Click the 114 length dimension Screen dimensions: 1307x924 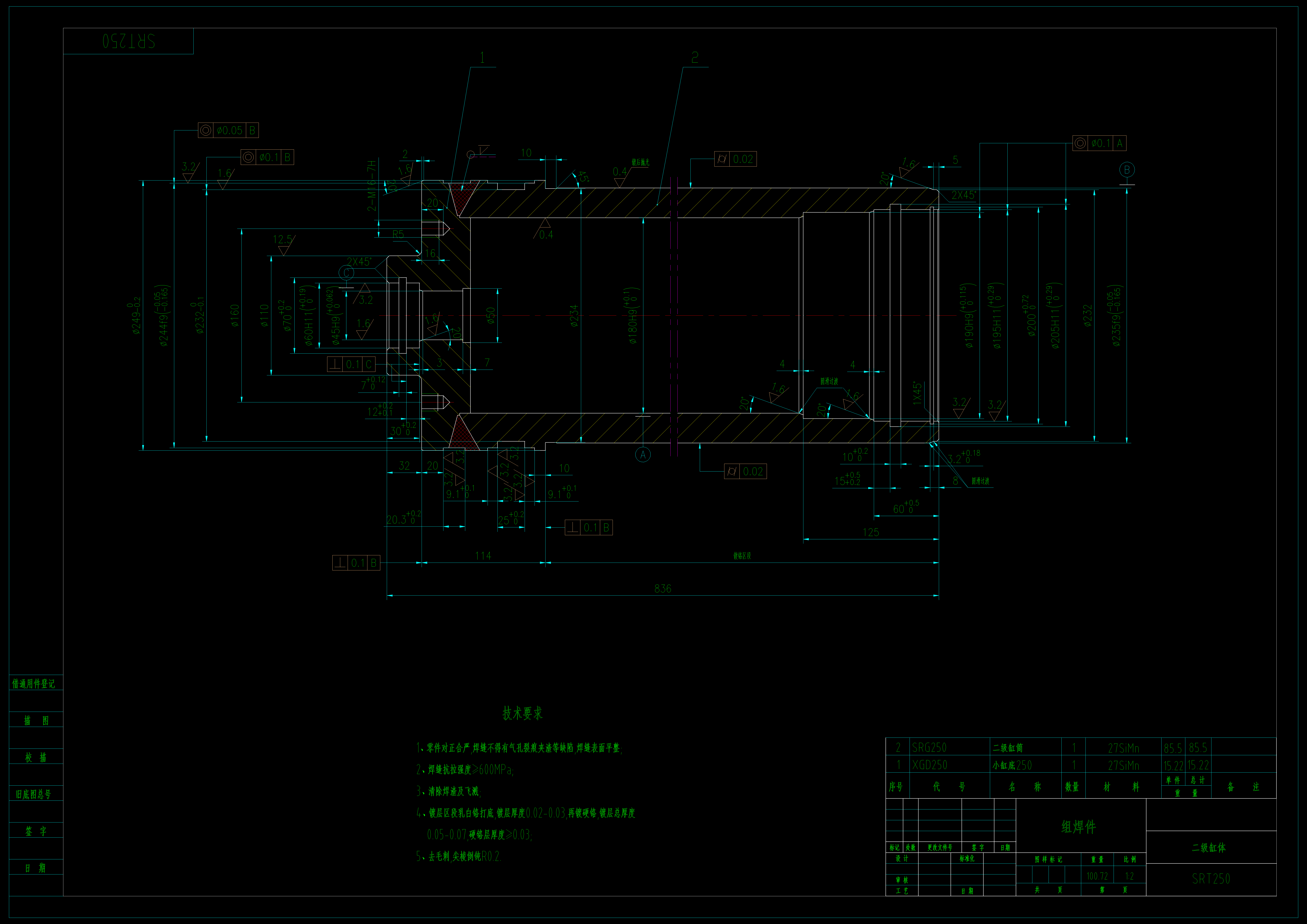tap(483, 556)
